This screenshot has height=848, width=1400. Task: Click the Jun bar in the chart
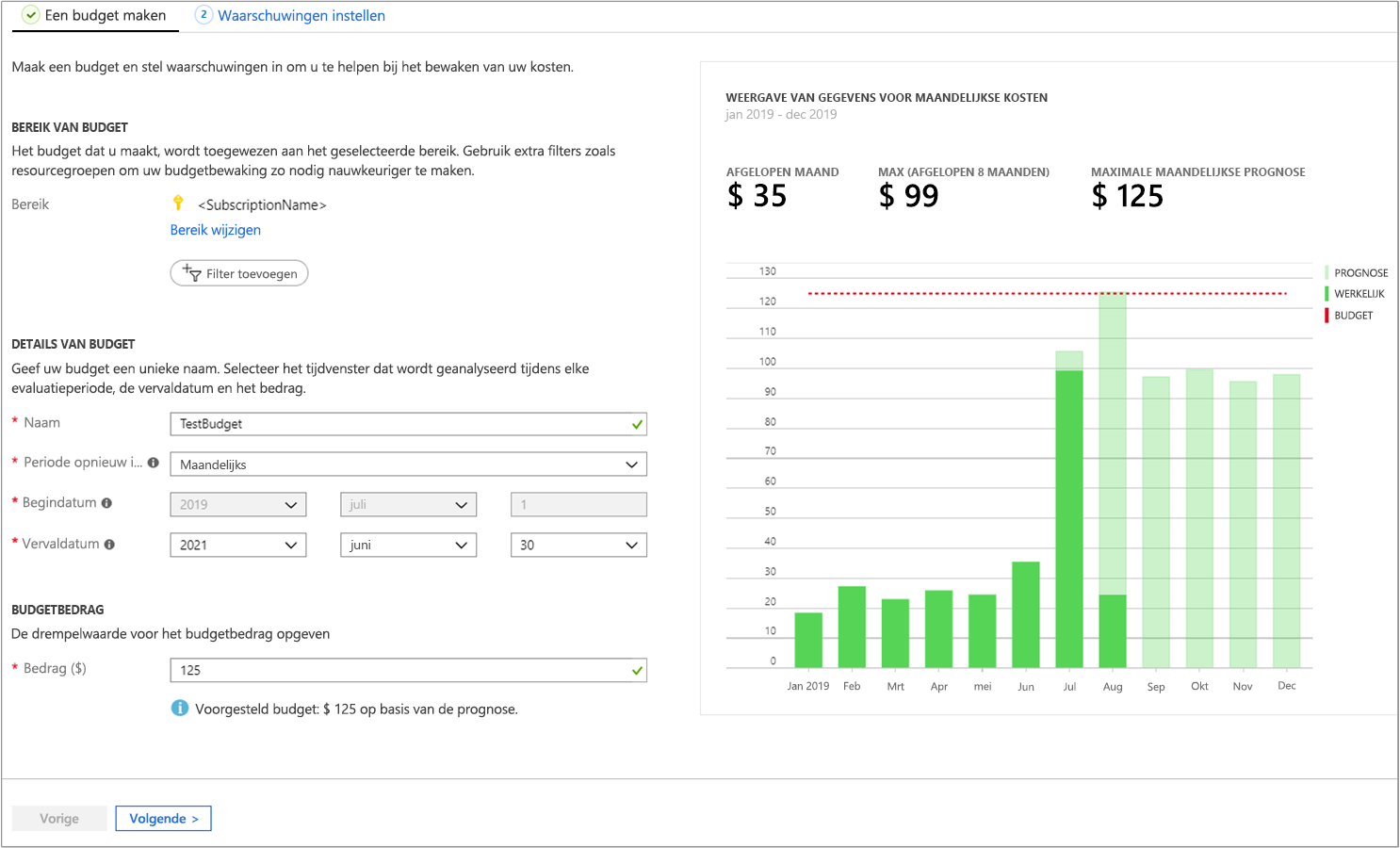tap(1026, 615)
